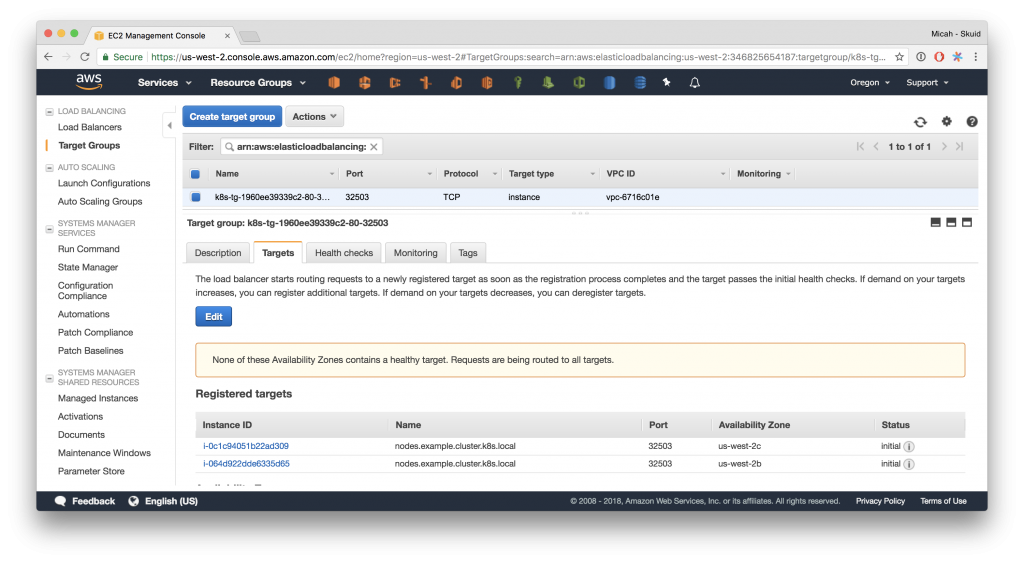
Task: Open instance i-064d922dde6335d65 link
Action: pos(246,464)
